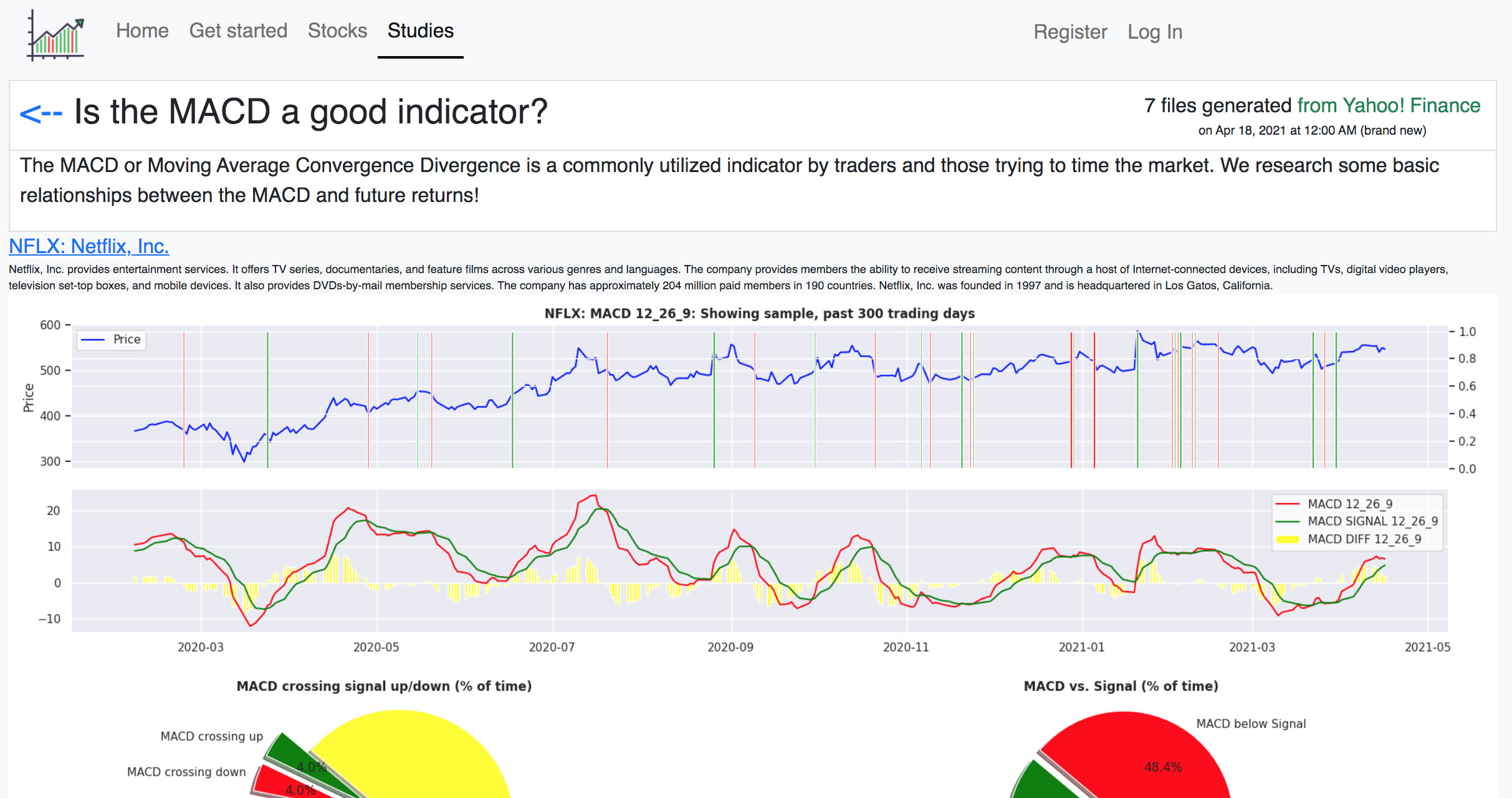Click the Log In link
This screenshot has height=798, width=1512.
pyautogui.click(x=1155, y=32)
